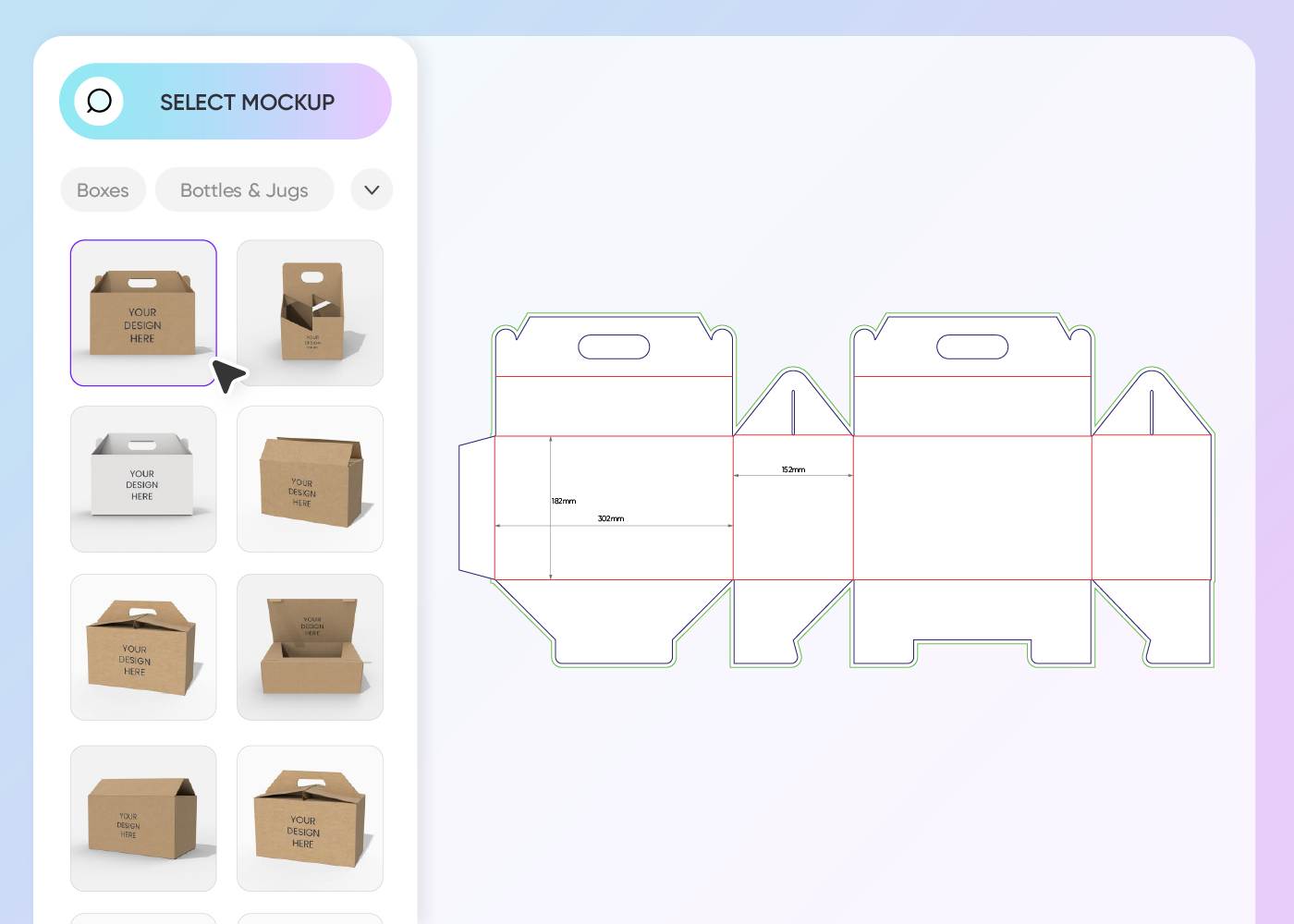Select the bottom-right gable box mockup
The width and height of the screenshot is (1294, 924).
(310, 818)
